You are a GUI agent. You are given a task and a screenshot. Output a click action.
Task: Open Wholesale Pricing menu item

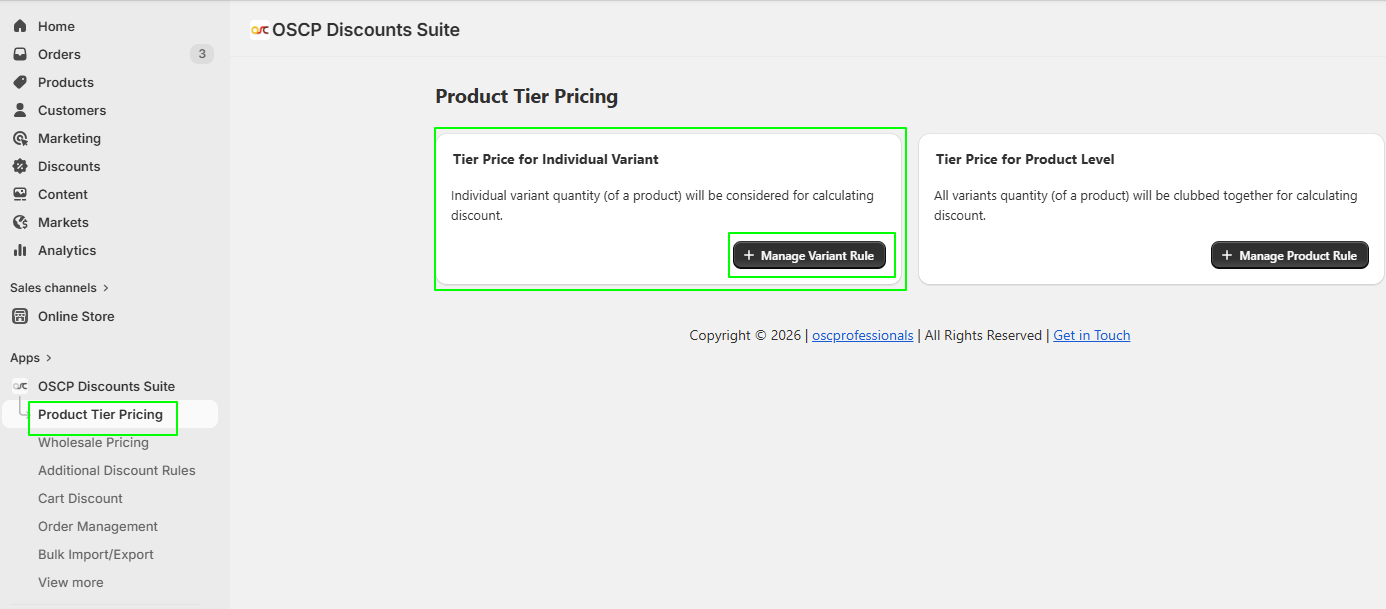pyautogui.click(x=93, y=442)
